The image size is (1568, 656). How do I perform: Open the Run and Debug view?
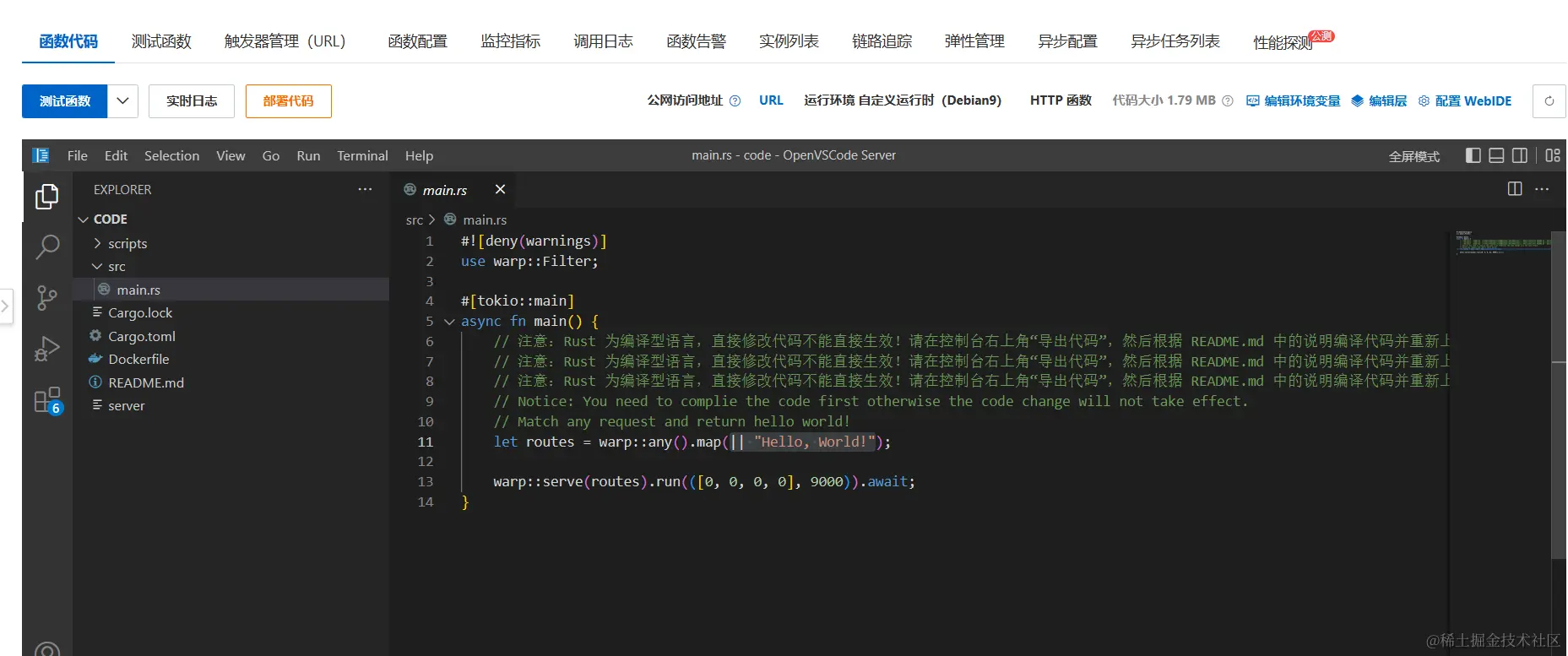tap(47, 348)
